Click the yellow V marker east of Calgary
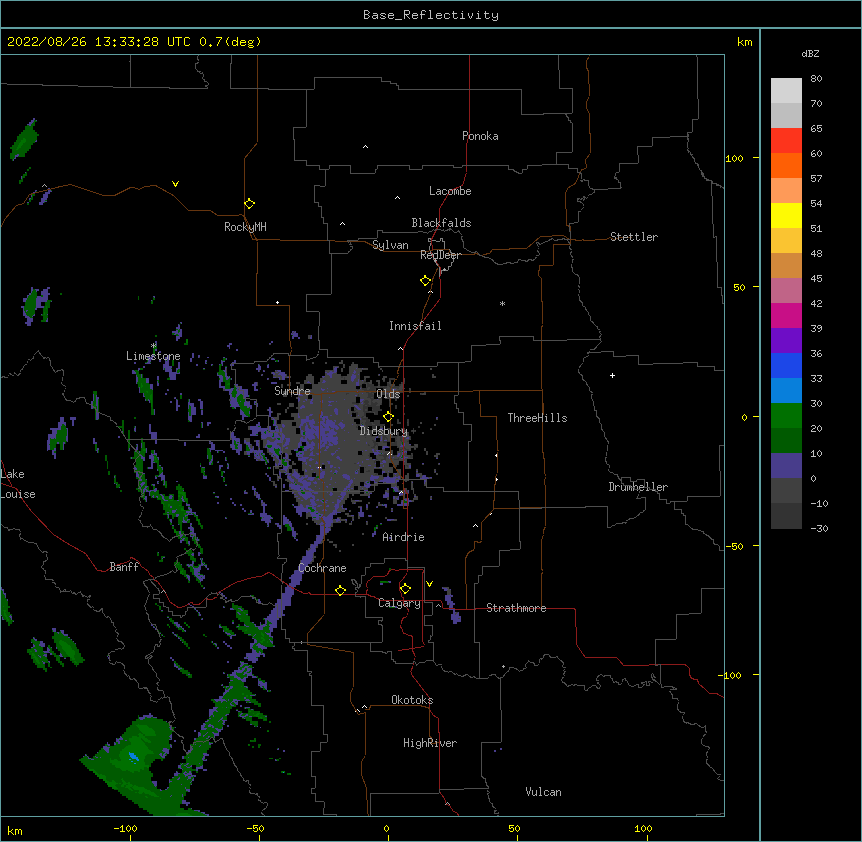 [429, 584]
